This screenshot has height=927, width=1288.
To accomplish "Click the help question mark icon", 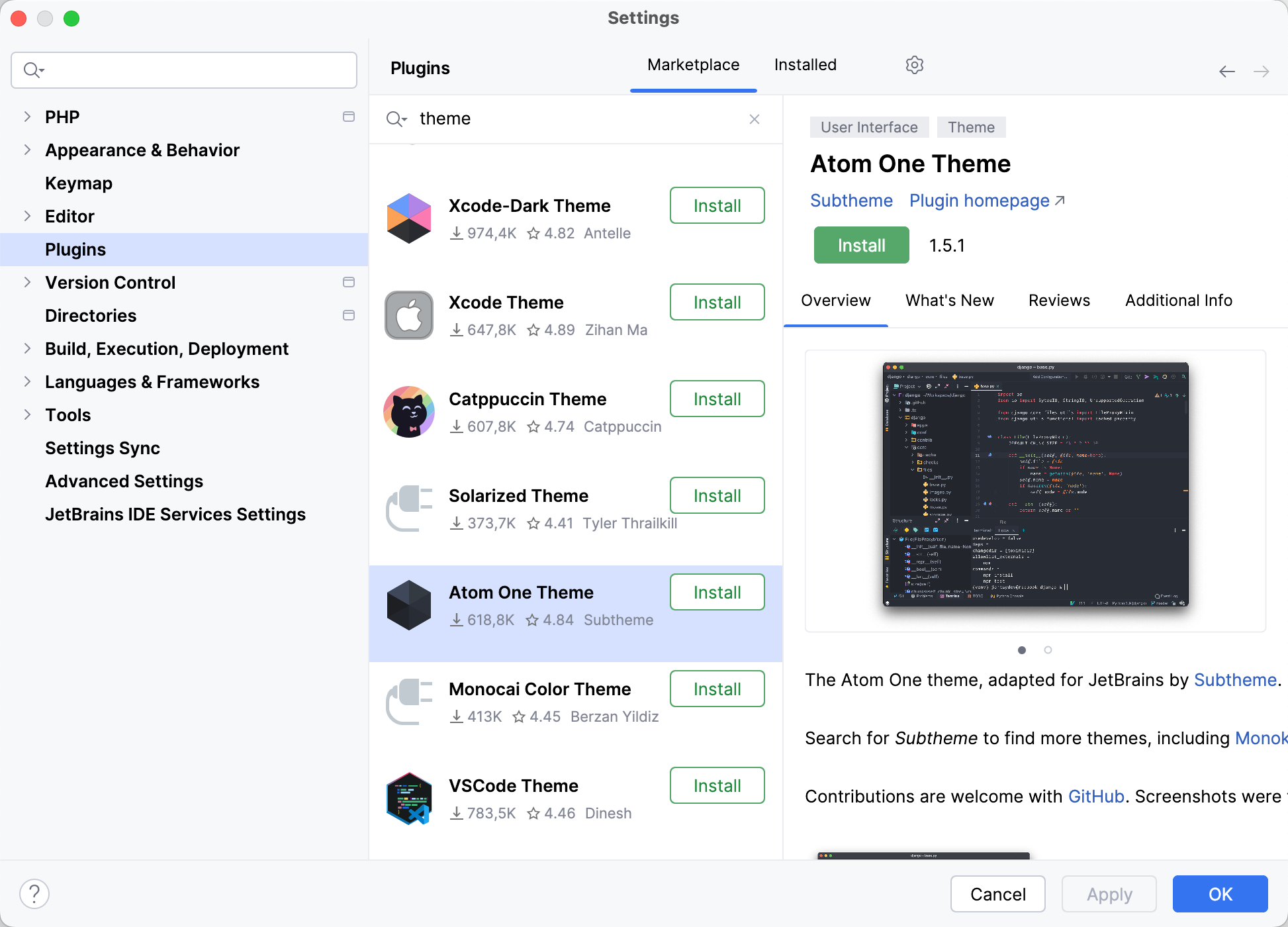I will [x=34, y=893].
